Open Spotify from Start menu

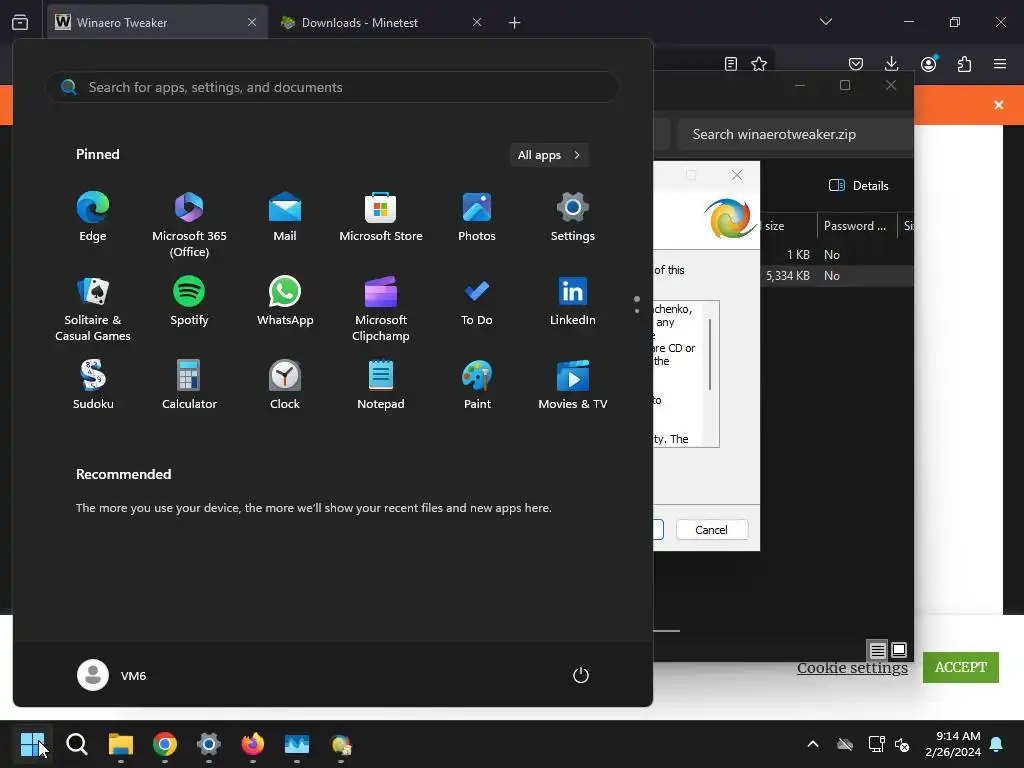coord(189,301)
